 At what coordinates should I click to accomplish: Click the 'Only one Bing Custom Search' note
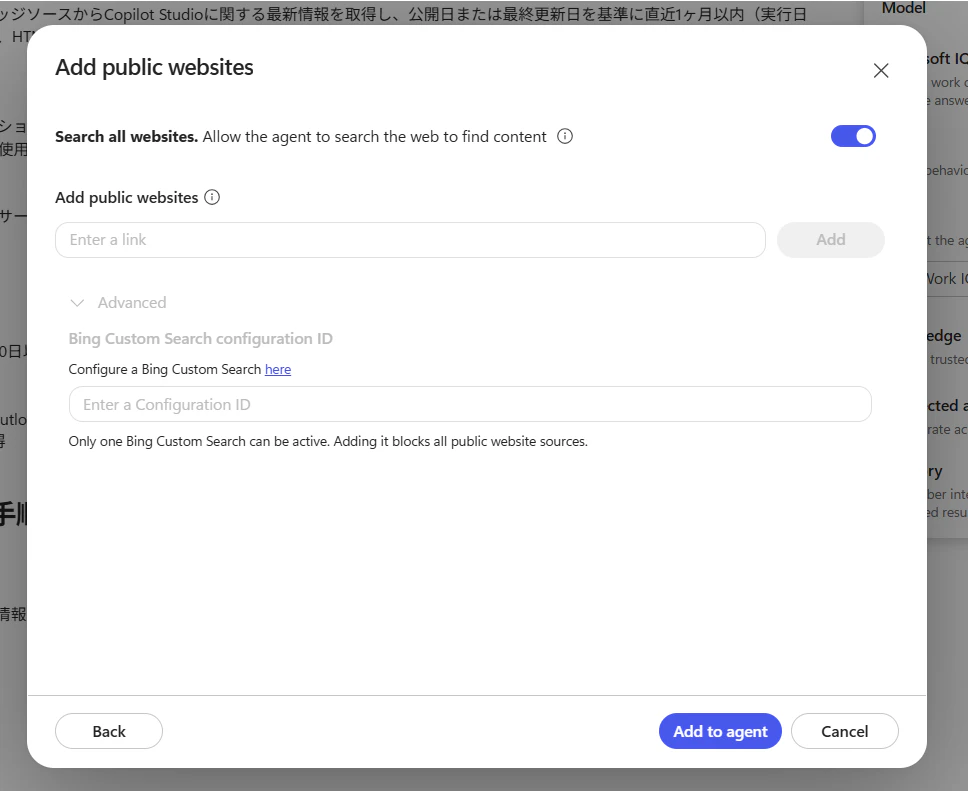[328, 442]
